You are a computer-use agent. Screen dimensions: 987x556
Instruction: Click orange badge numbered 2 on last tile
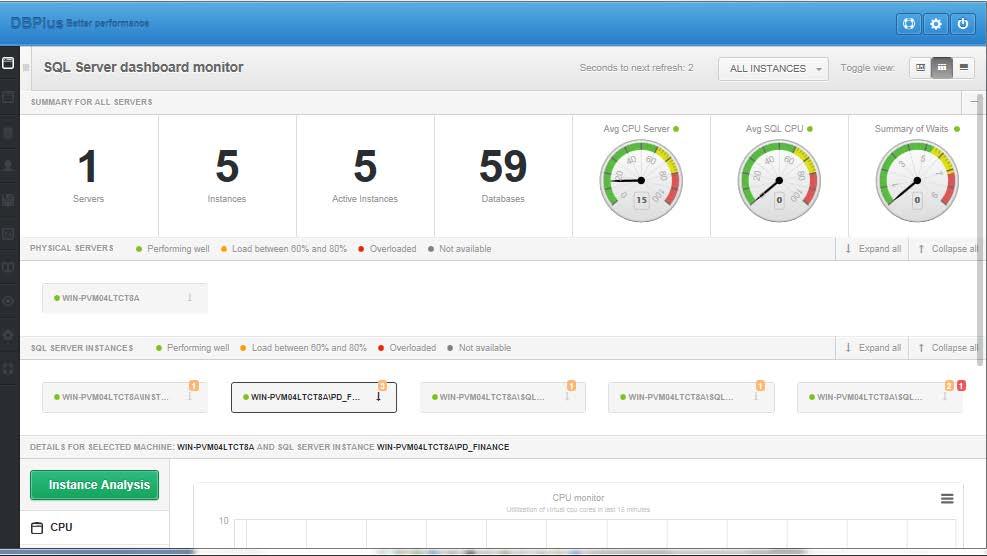[949, 385]
